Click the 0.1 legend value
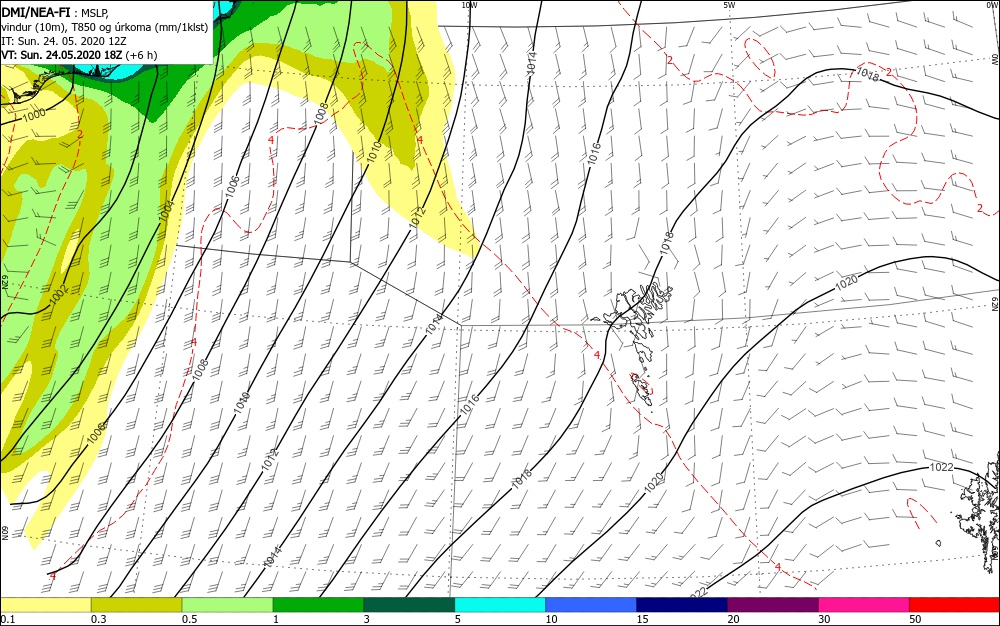The image size is (1000, 626). pos(8,619)
